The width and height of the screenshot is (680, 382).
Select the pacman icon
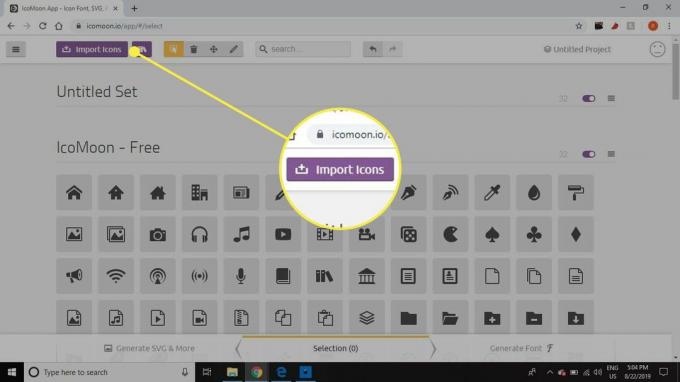click(450, 235)
